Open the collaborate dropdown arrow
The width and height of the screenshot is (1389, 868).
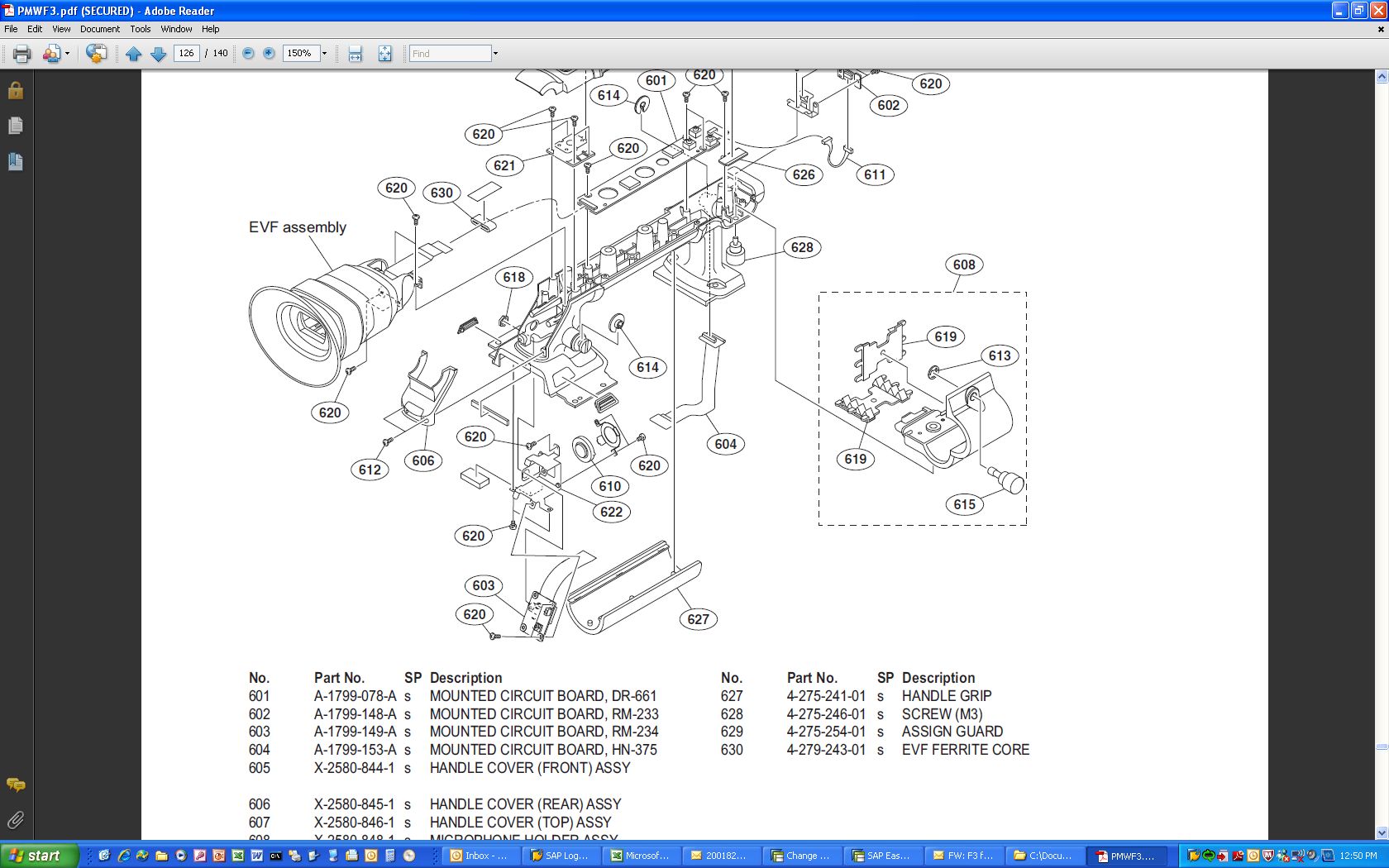pos(68,54)
